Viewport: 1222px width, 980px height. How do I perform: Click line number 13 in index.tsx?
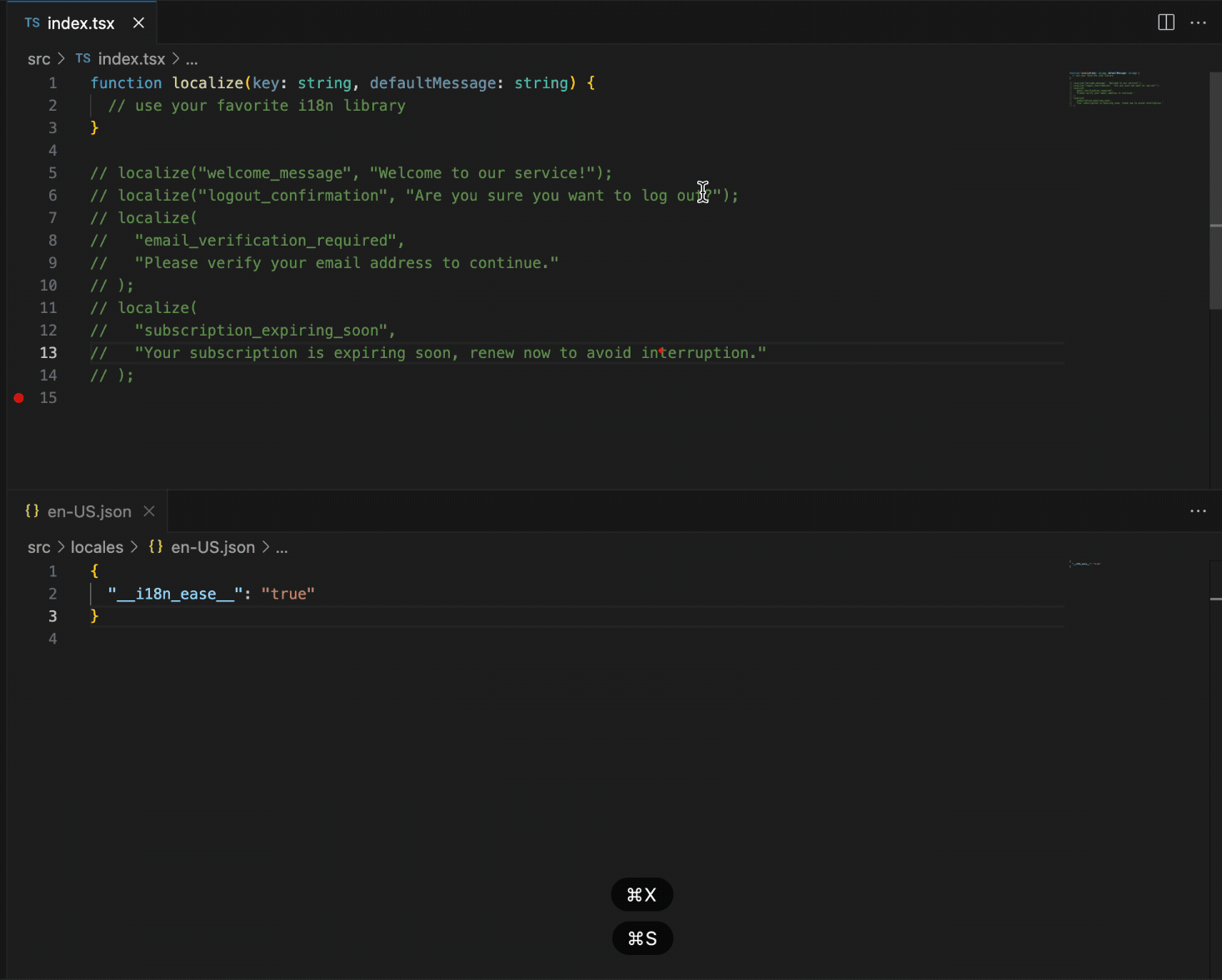tap(48, 353)
